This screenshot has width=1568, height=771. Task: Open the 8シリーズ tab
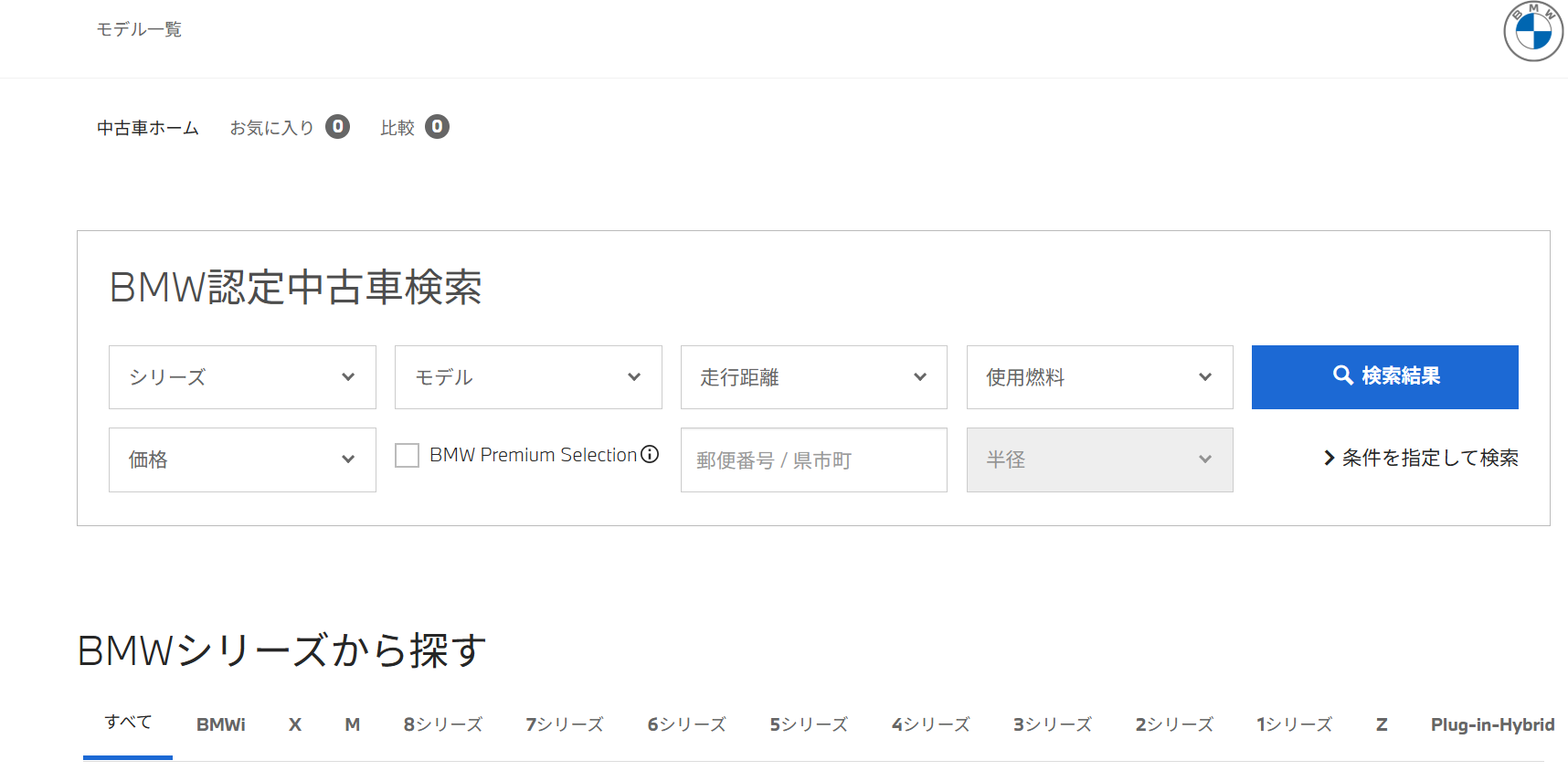click(443, 724)
